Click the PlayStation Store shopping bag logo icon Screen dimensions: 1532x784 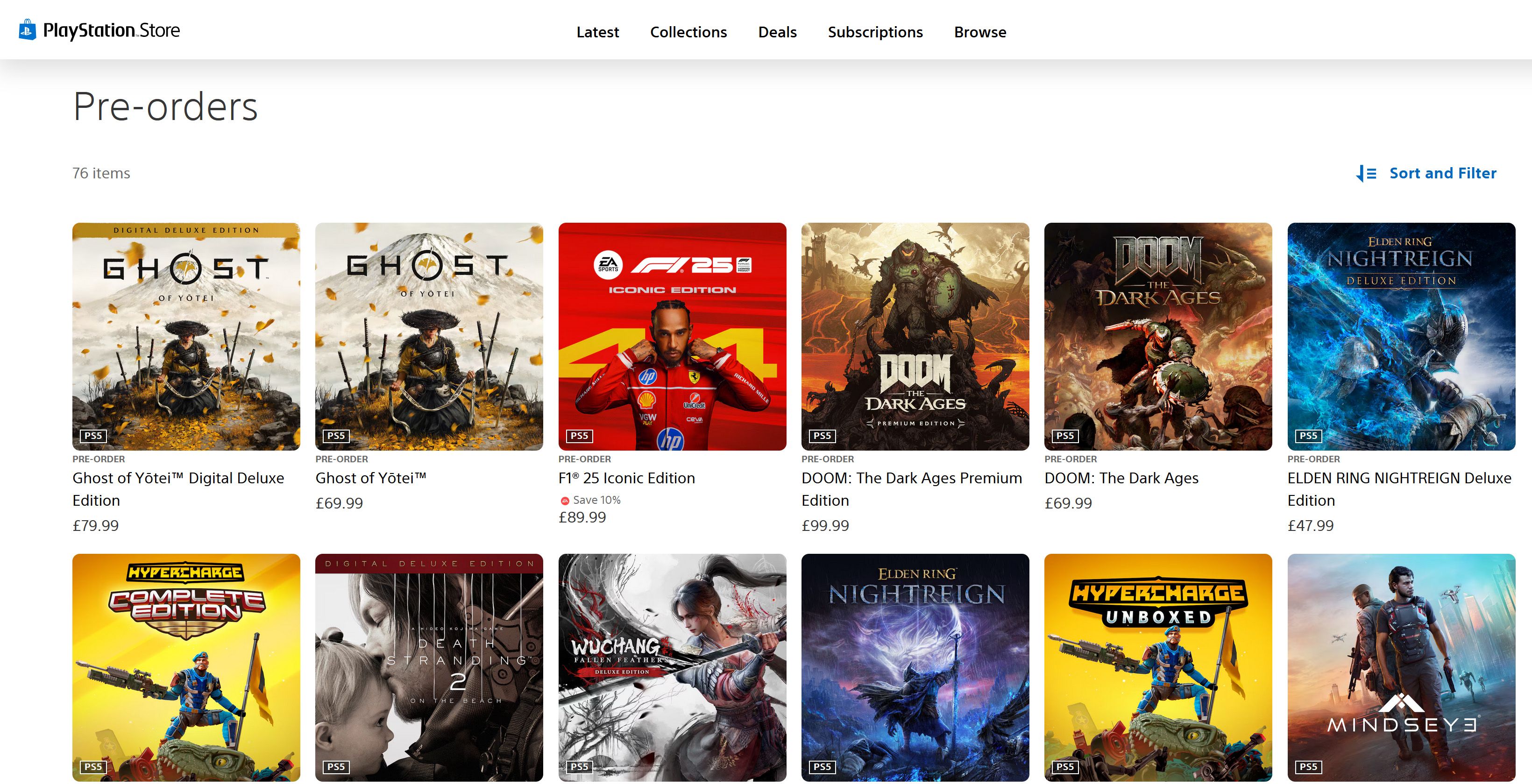(28, 30)
